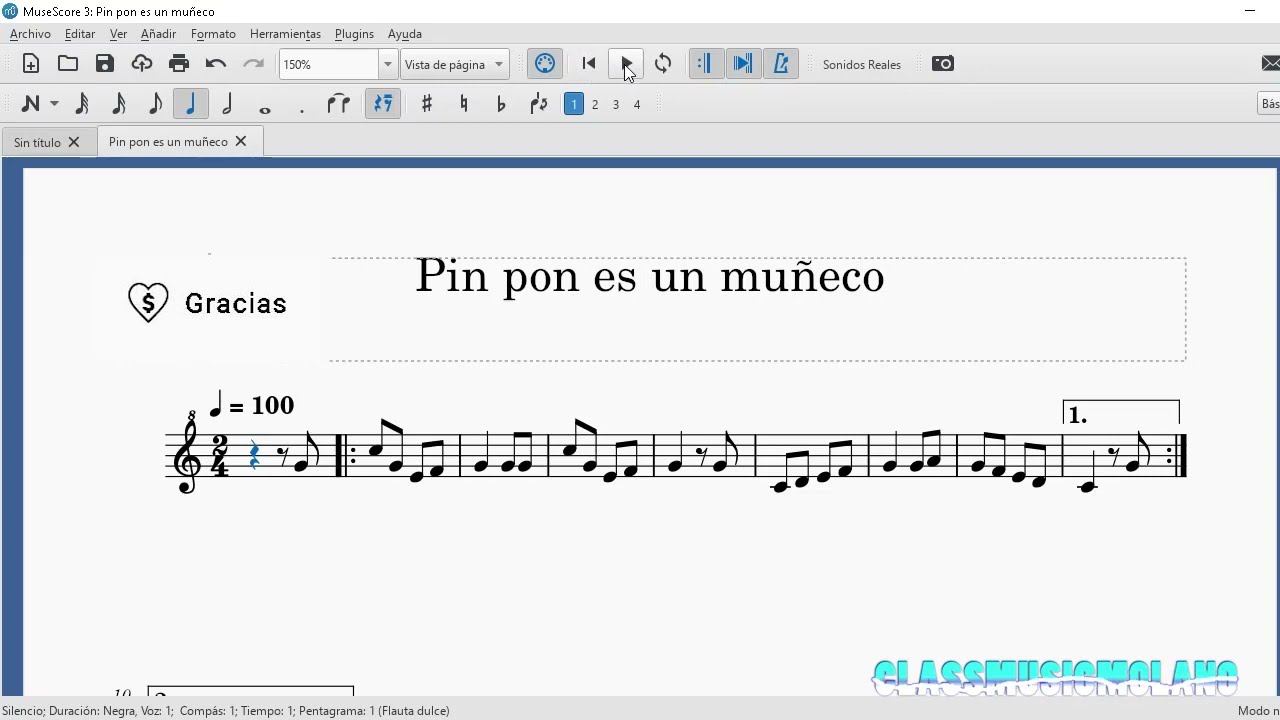The width and height of the screenshot is (1280, 720).
Task: Click Sonidos Reales toolbar label
Action: pyautogui.click(x=862, y=64)
